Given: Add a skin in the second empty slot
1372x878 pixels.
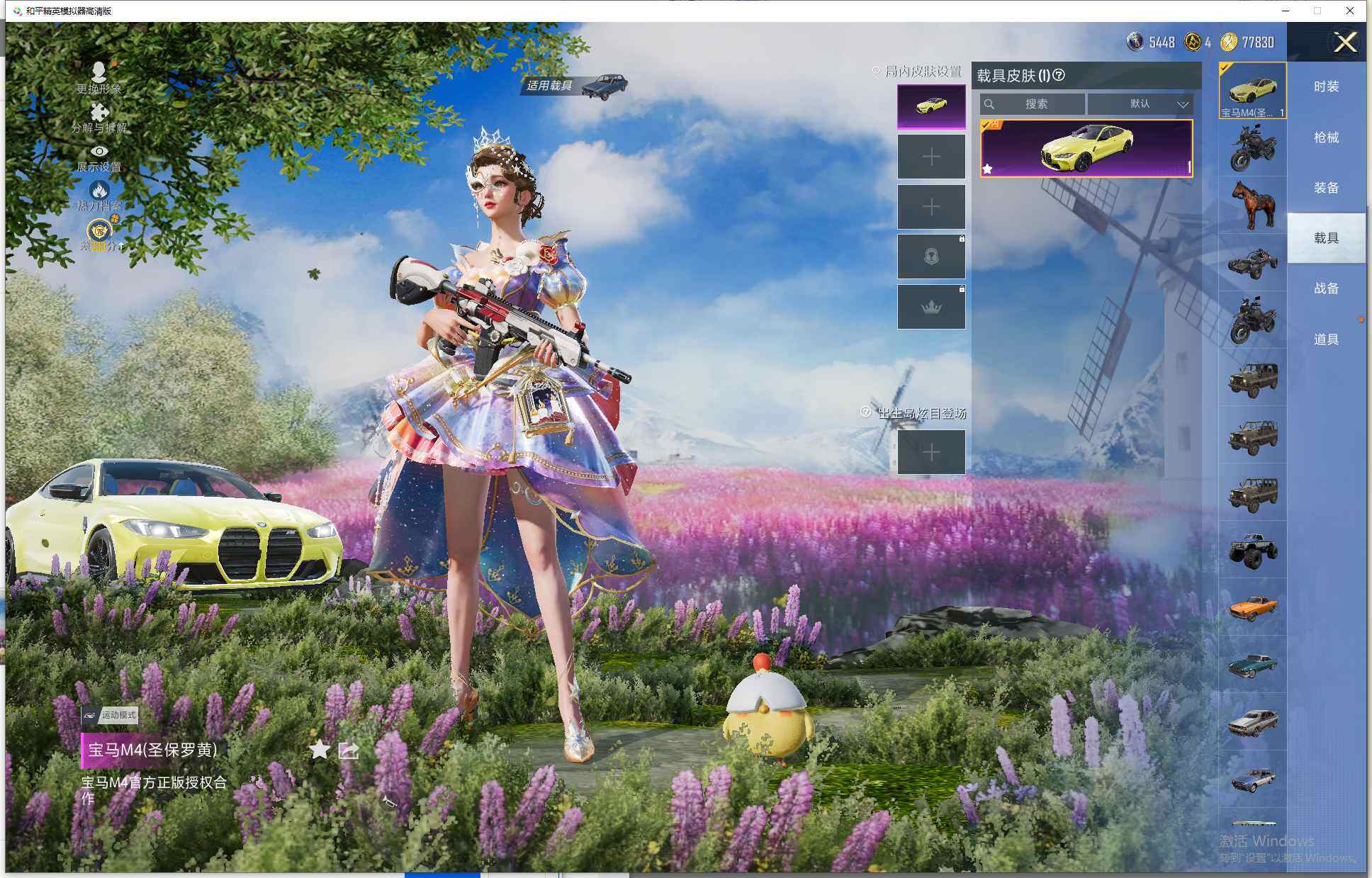Looking at the screenshot, I should pos(931,207).
